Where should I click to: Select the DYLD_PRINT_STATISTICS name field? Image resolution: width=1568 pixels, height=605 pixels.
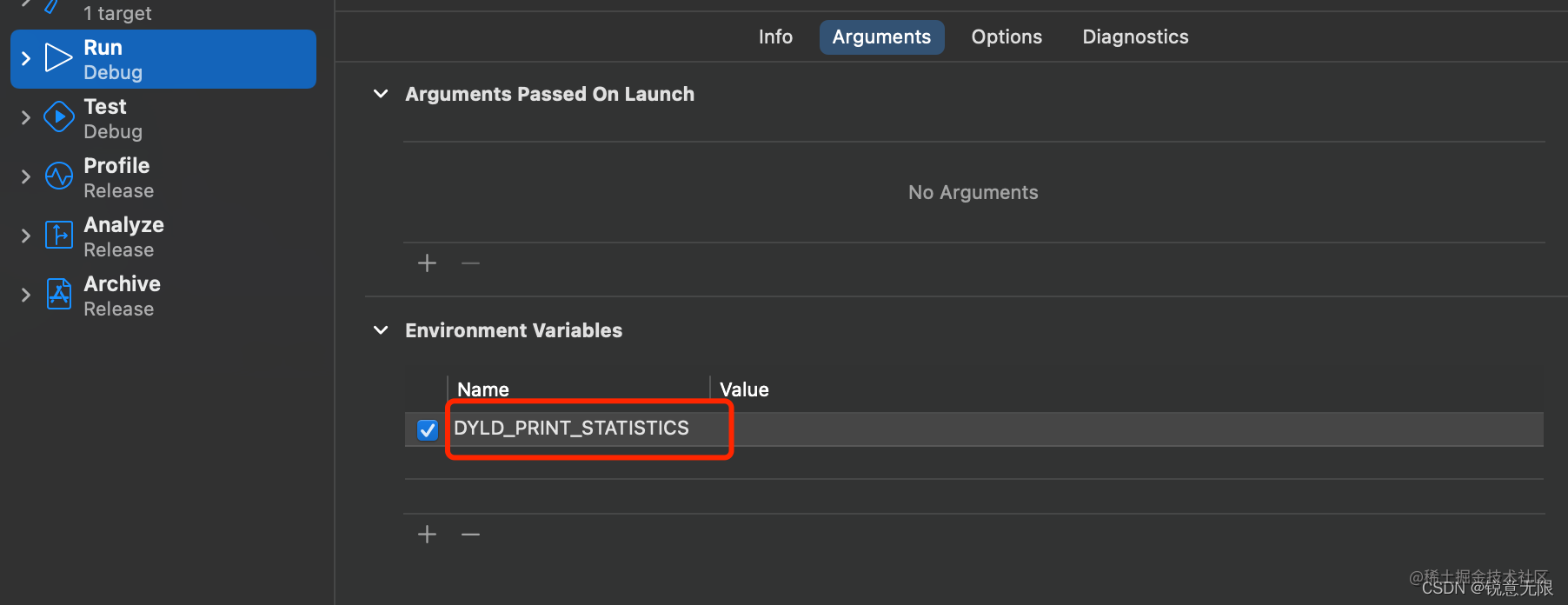click(x=579, y=429)
